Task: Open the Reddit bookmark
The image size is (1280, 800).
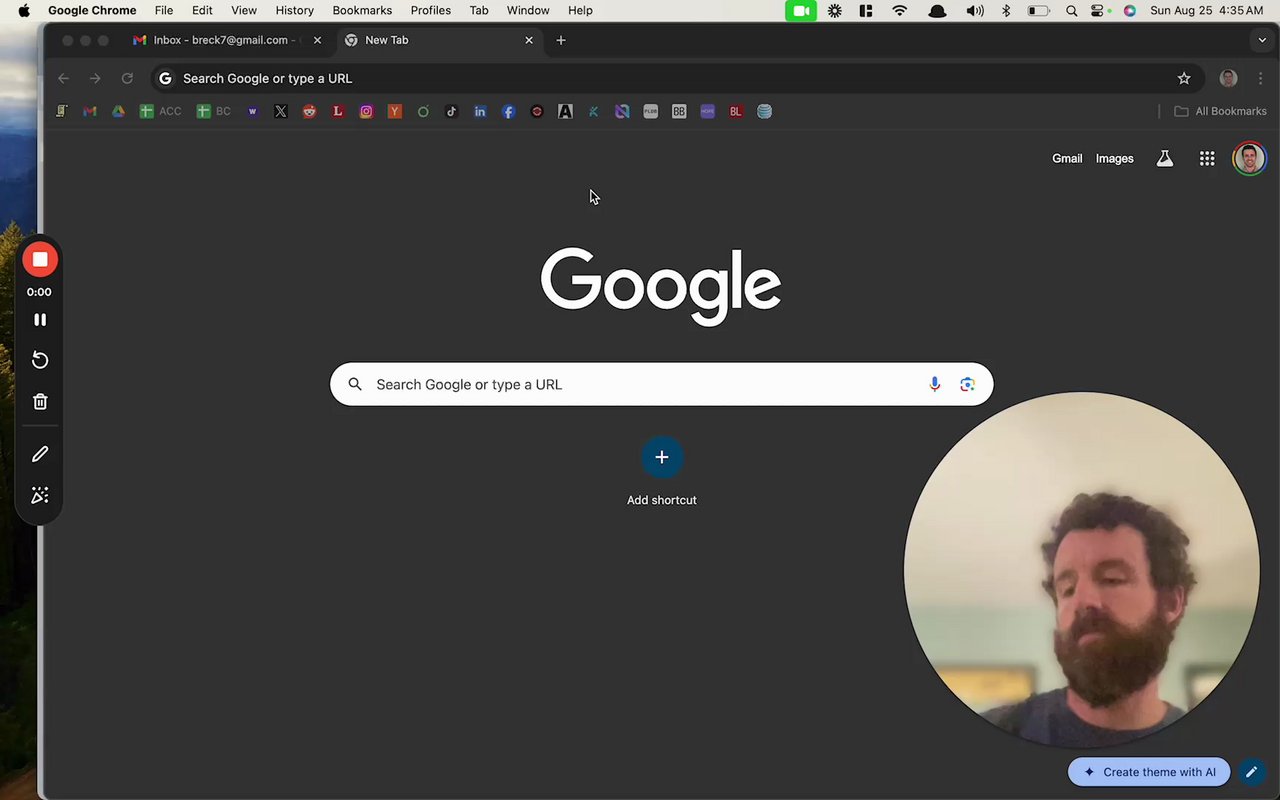Action: 309,111
